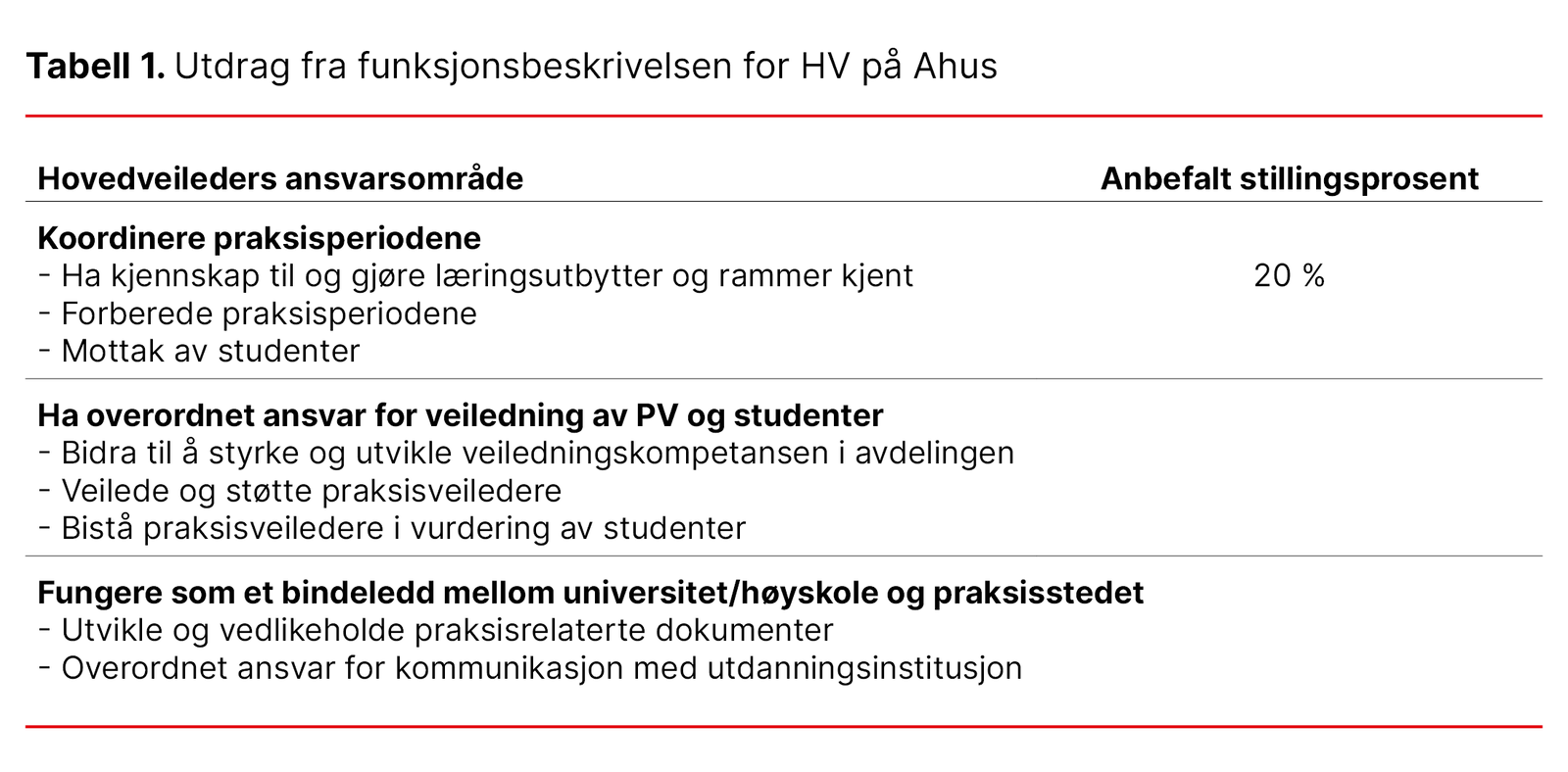Select the 'Mottak av studenter' bullet
1568x772 pixels.
[x=210, y=352]
